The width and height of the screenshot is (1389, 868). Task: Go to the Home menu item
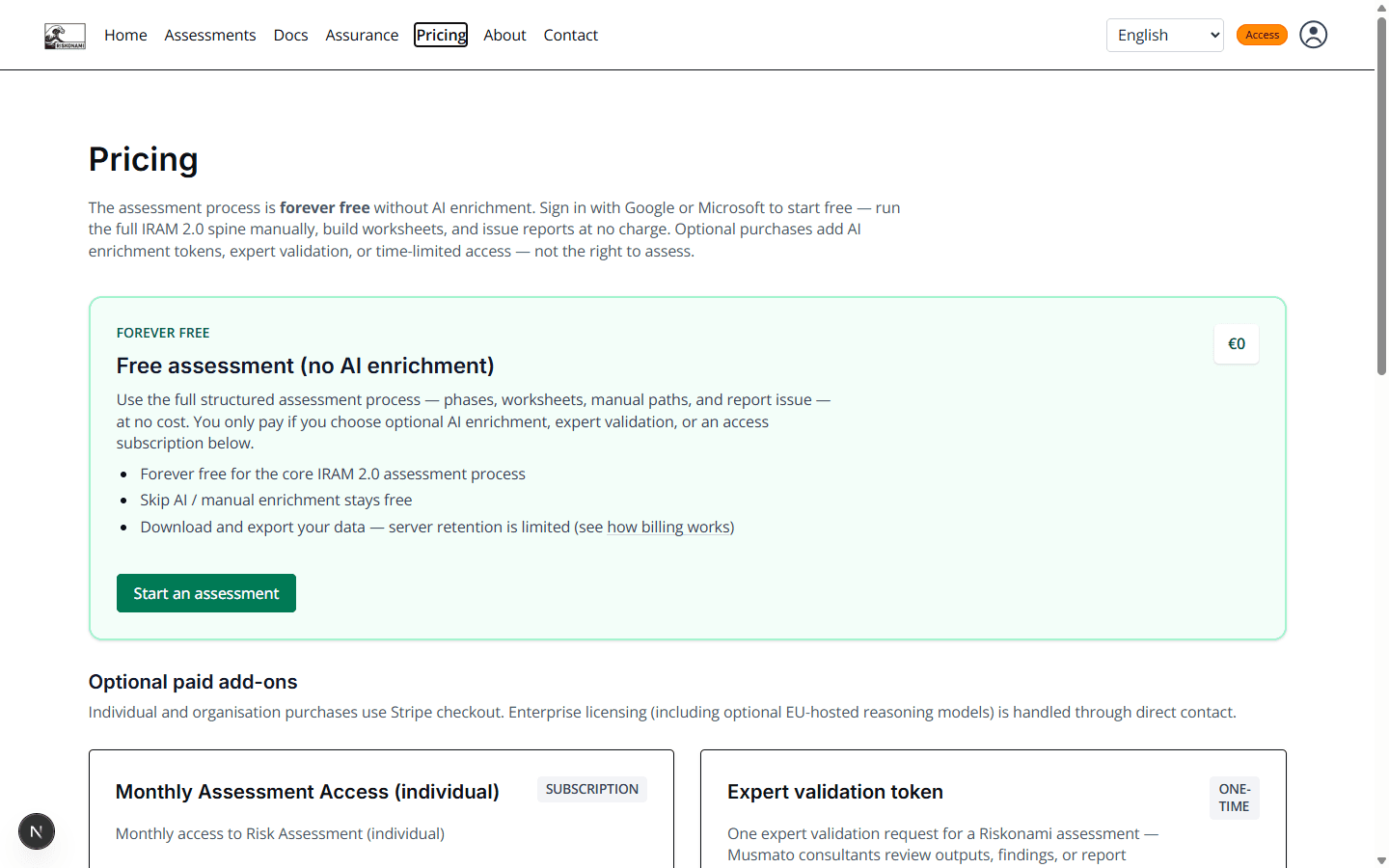125,35
